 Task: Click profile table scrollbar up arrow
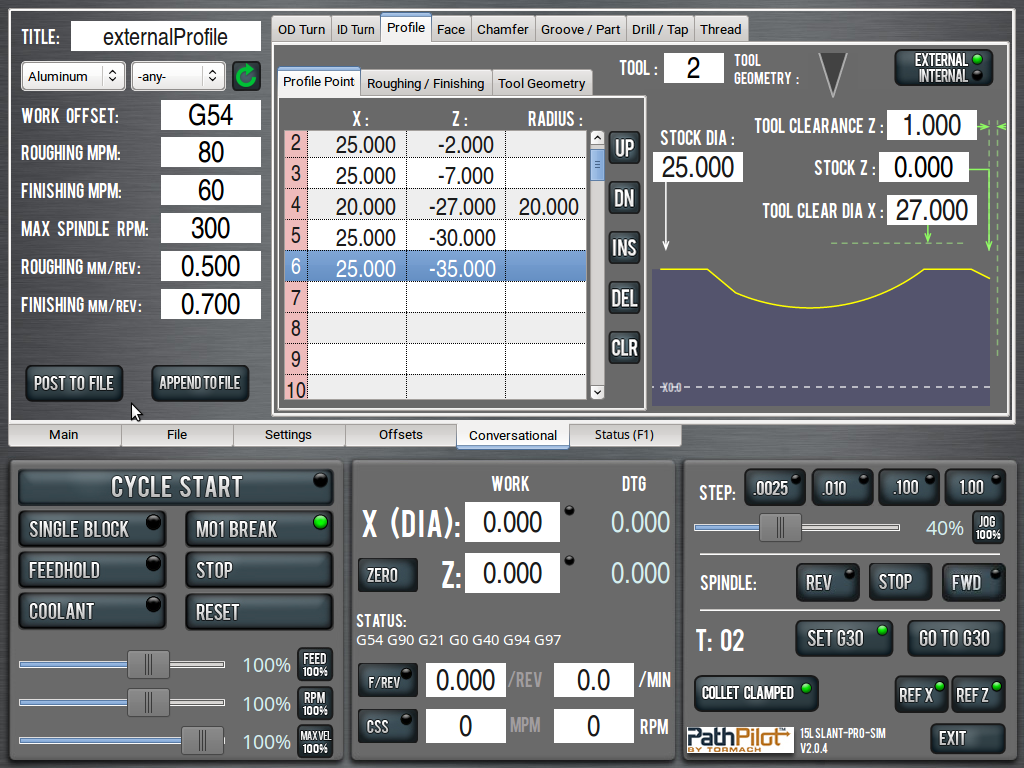(x=597, y=138)
